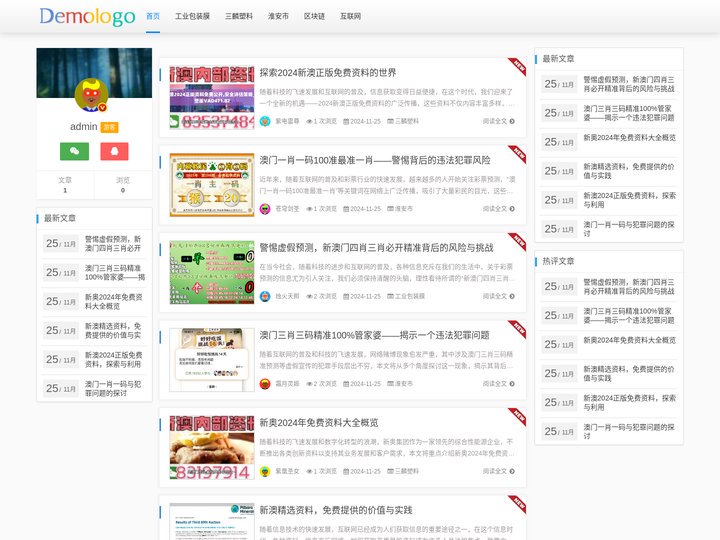Open 新澳2024正版免费资料，探索与利用 in 热评文章 list
Viewport: 720px width, 540px height.
coord(630,402)
